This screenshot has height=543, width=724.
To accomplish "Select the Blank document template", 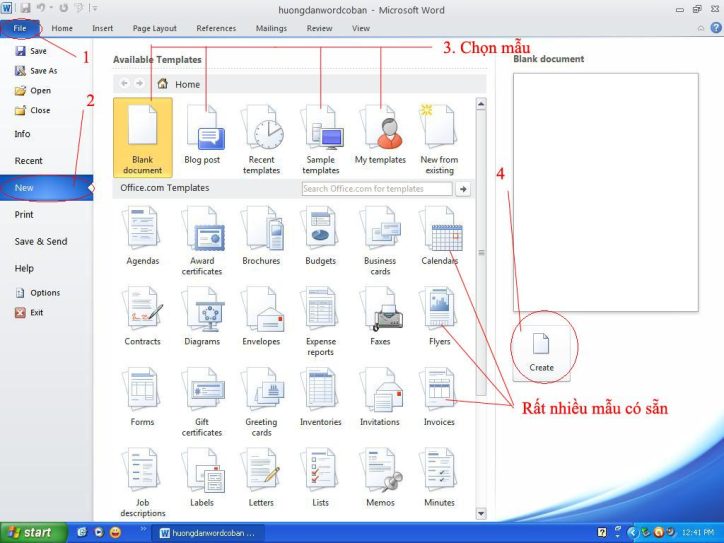I will (x=143, y=138).
